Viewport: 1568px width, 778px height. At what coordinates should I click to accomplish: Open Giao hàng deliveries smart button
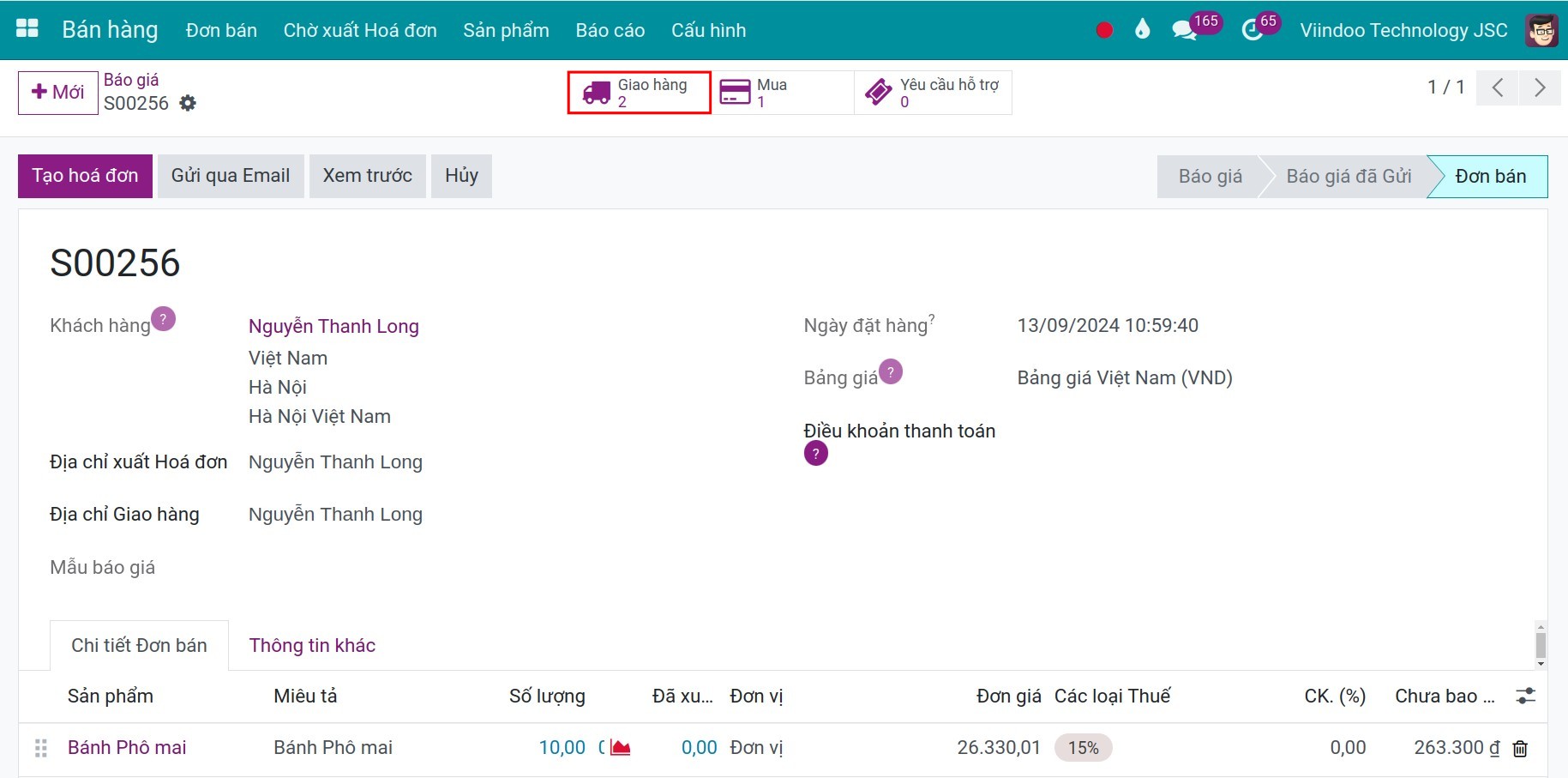(x=639, y=93)
